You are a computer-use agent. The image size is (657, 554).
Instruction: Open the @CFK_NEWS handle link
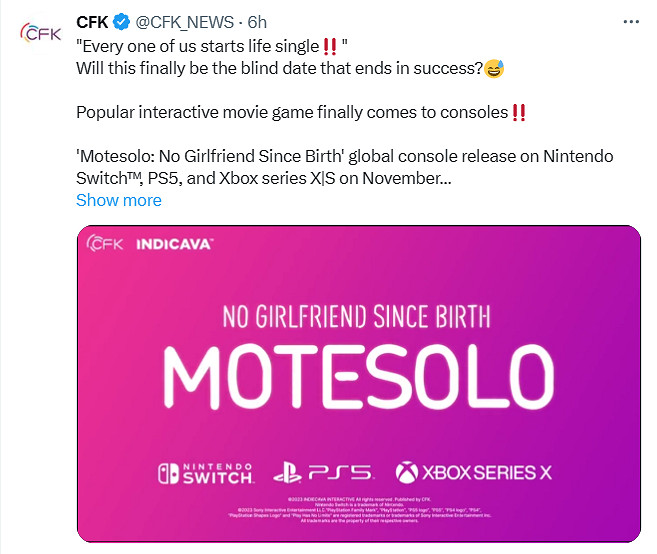(182, 23)
